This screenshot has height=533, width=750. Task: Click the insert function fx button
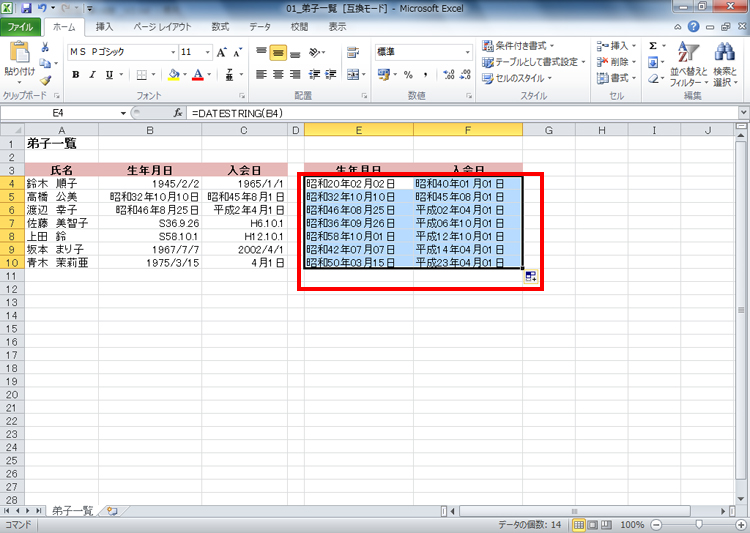click(x=178, y=113)
